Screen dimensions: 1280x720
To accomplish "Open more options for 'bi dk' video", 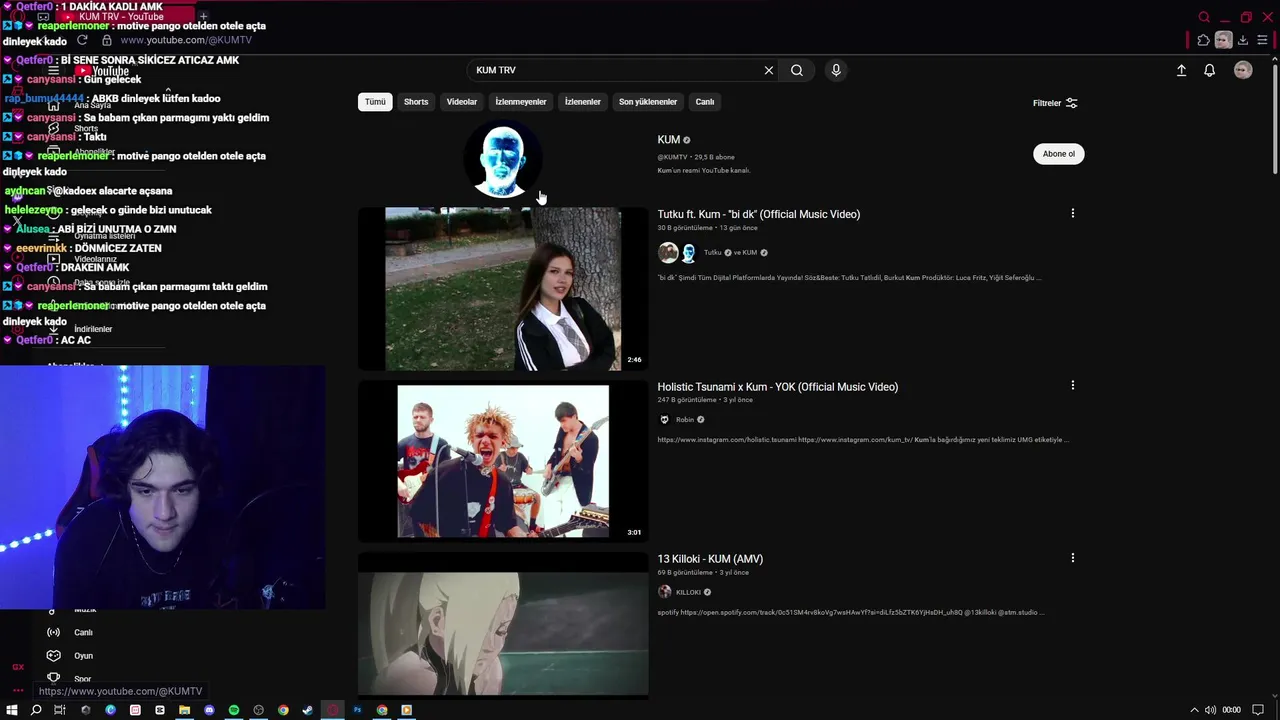I will pyautogui.click(x=1073, y=213).
